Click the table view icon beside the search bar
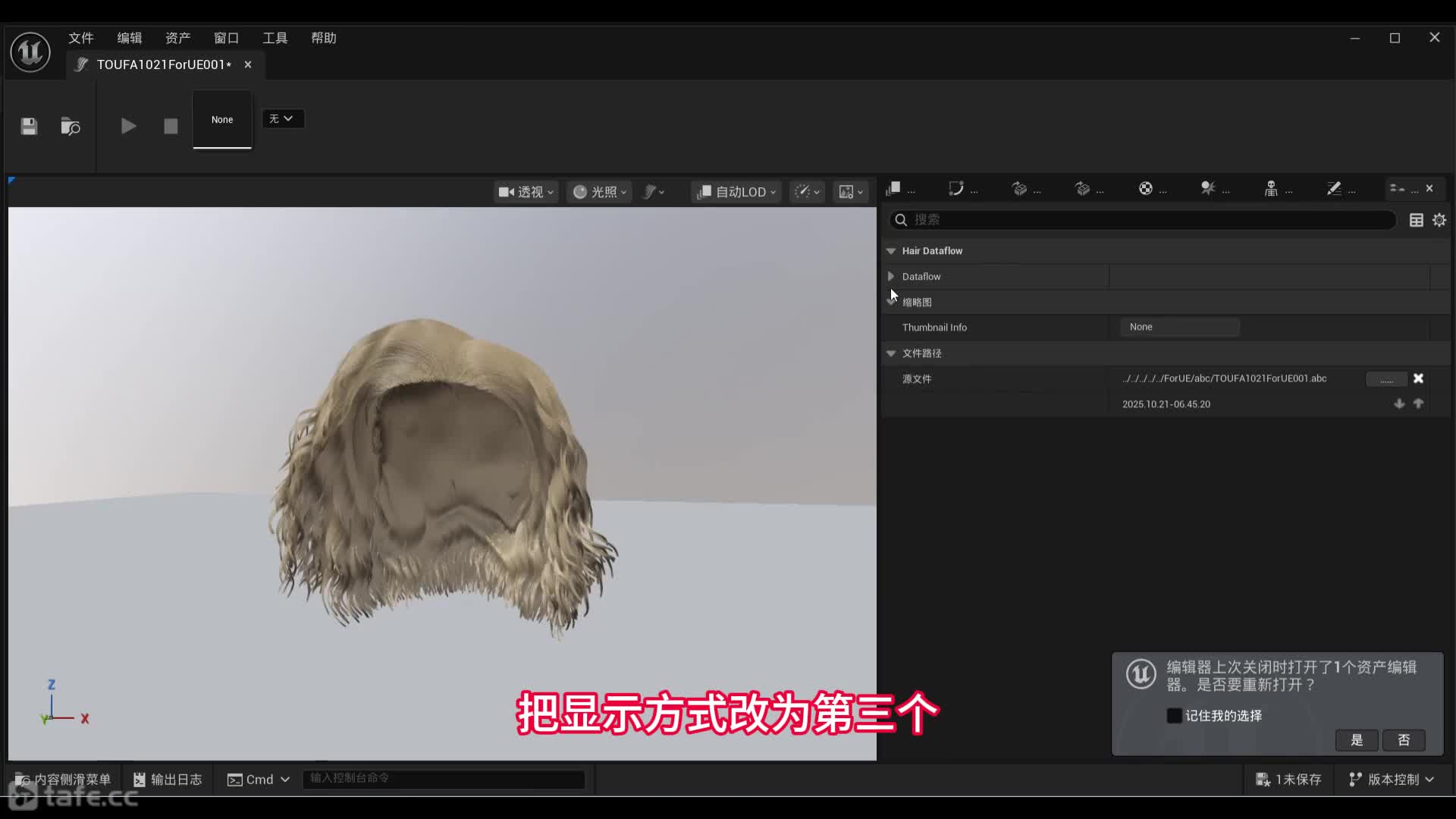 (1417, 220)
